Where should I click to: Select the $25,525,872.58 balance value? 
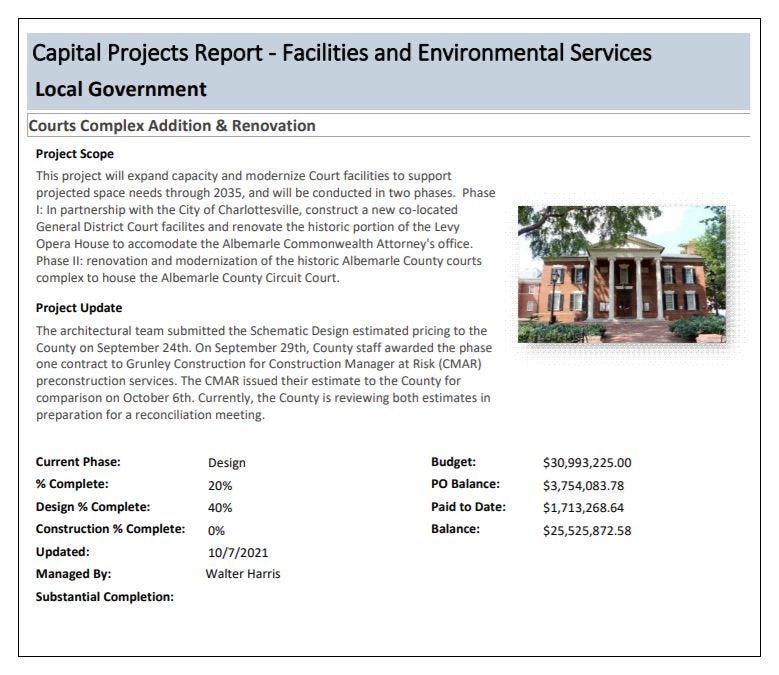[x=587, y=531]
